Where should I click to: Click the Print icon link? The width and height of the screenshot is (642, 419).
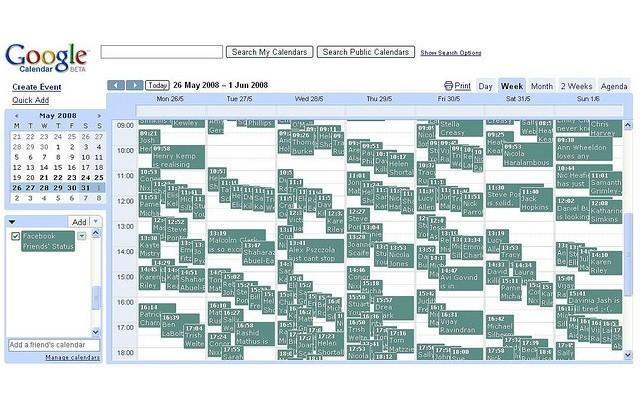456,87
